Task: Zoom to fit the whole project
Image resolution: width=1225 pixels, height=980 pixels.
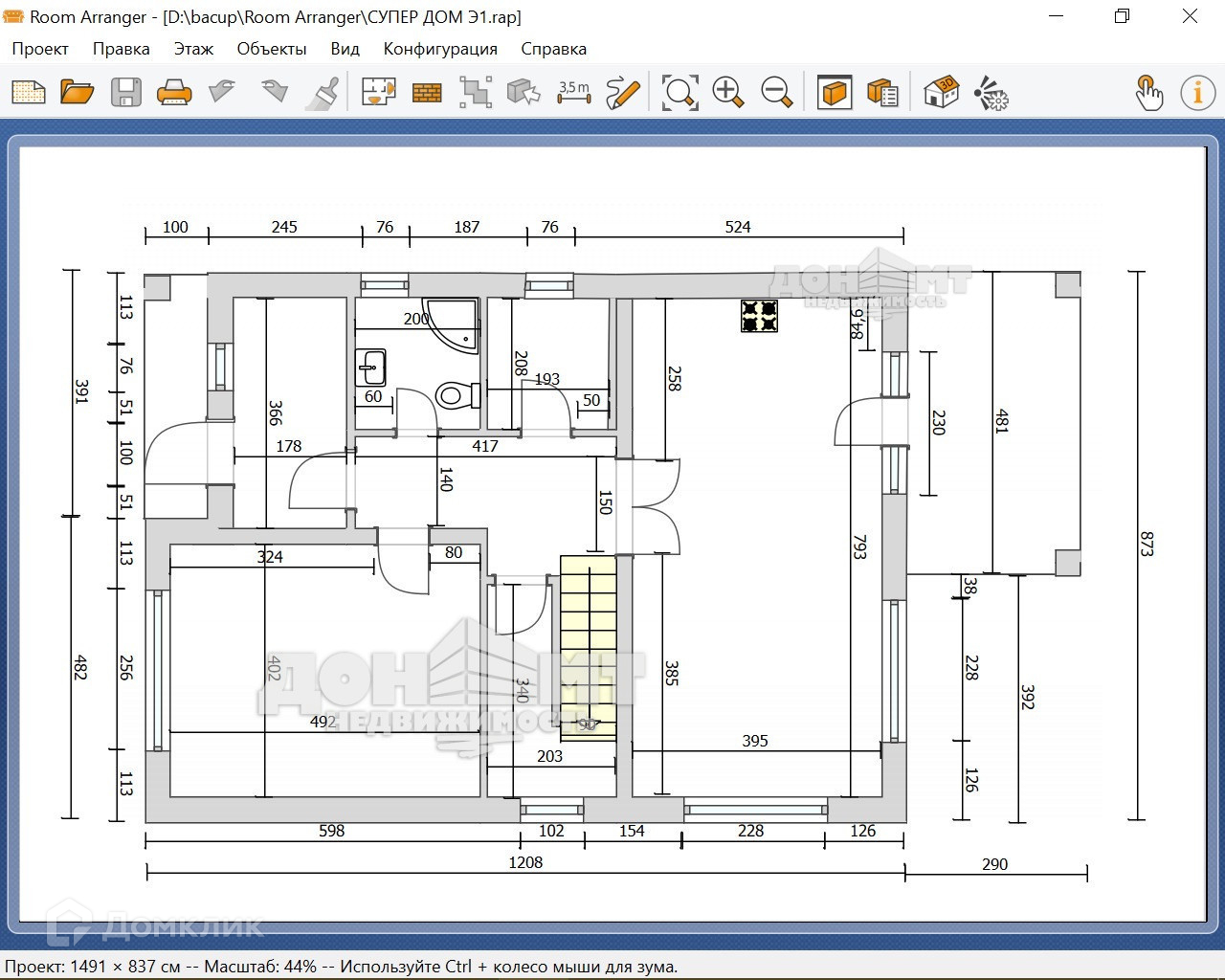Action: (679, 93)
